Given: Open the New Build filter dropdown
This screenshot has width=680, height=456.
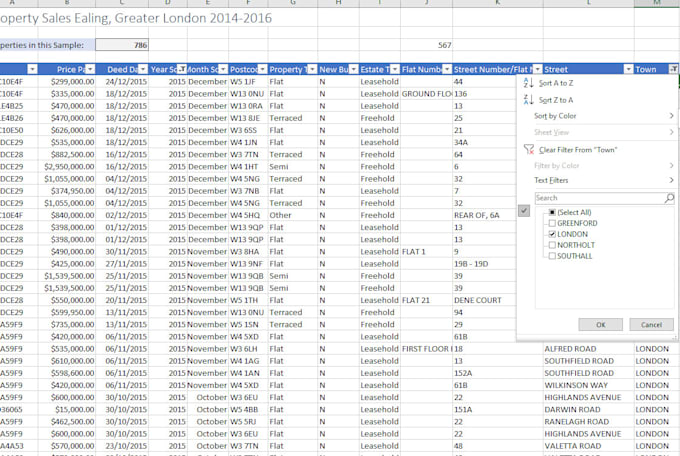Looking at the screenshot, I should (354, 69).
